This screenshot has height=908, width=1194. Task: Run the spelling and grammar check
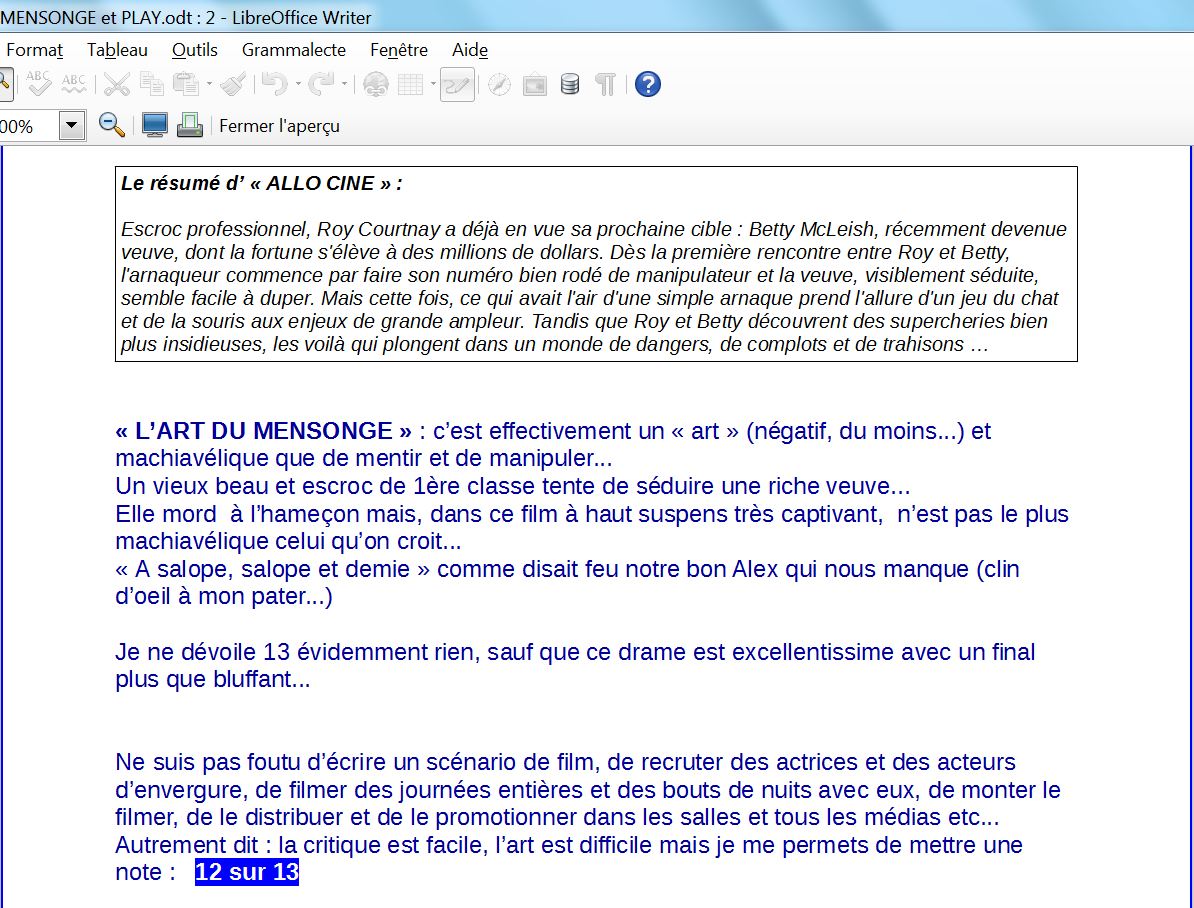tap(38, 84)
